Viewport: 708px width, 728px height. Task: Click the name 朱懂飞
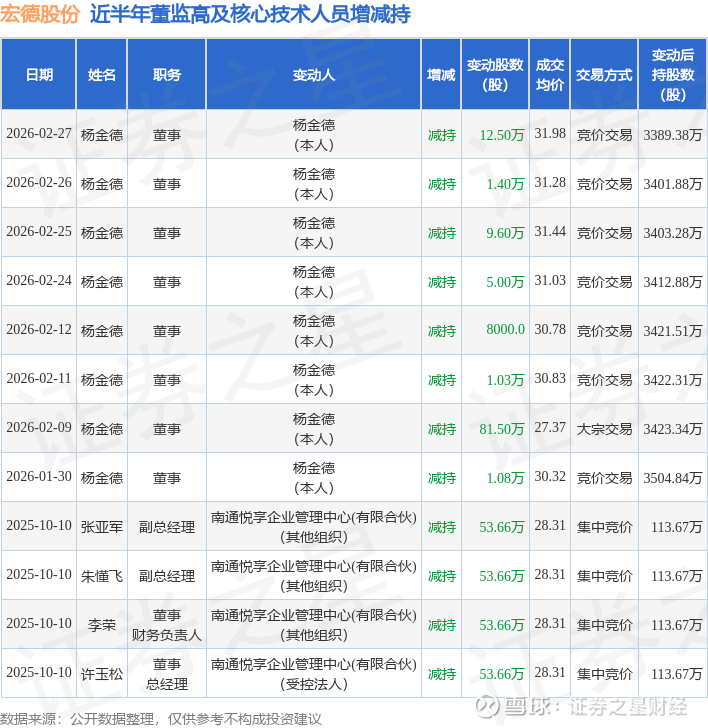tap(102, 576)
